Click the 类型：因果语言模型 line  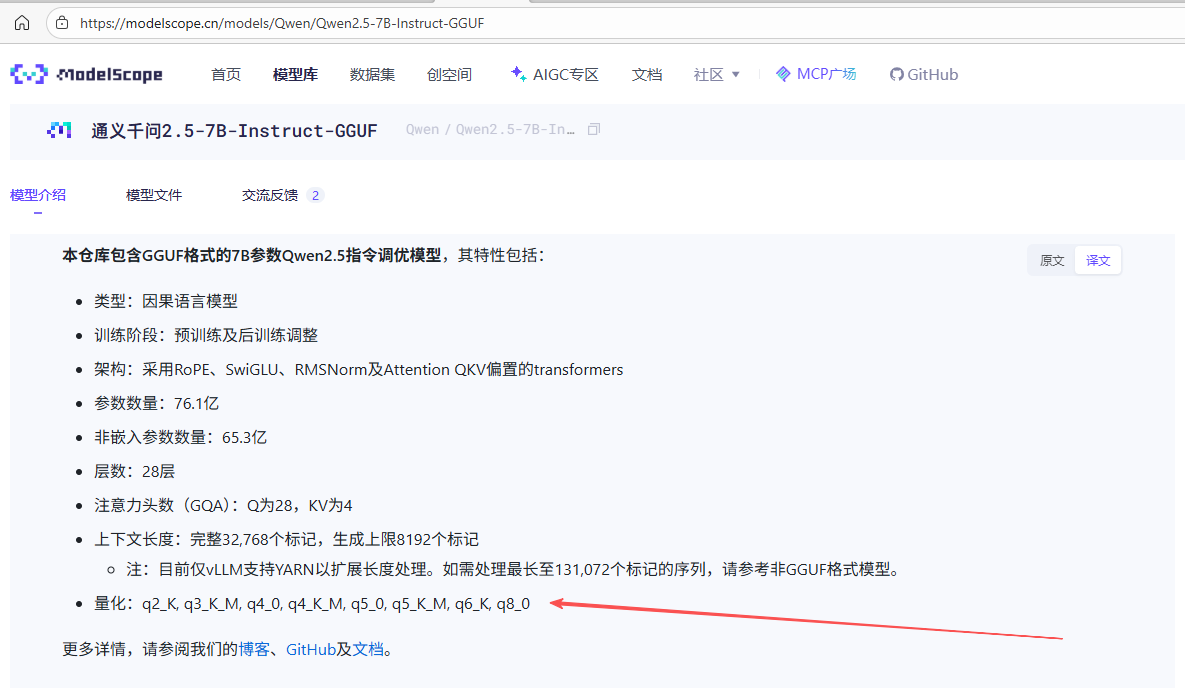coord(166,301)
